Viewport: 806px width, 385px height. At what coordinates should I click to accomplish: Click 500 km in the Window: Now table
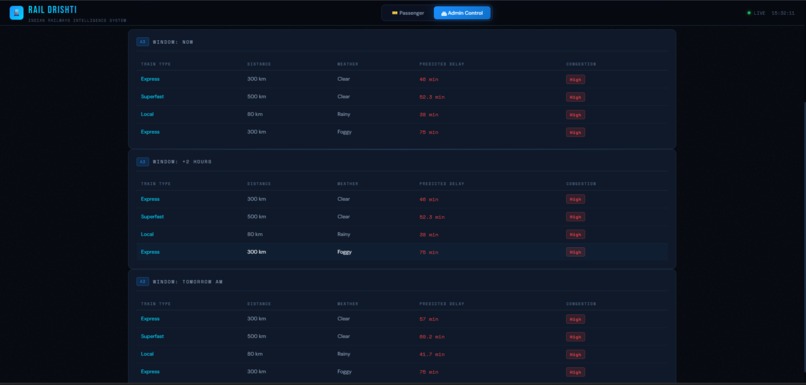(257, 97)
